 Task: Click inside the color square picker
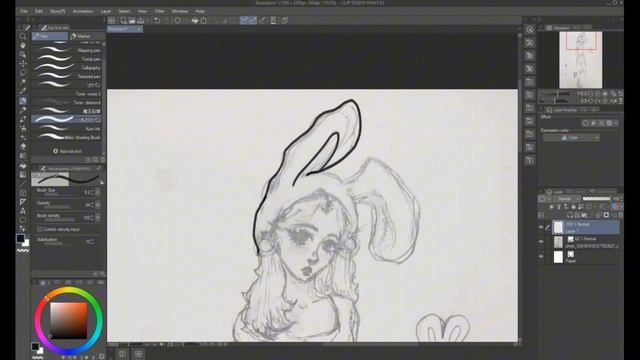tap(69, 320)
